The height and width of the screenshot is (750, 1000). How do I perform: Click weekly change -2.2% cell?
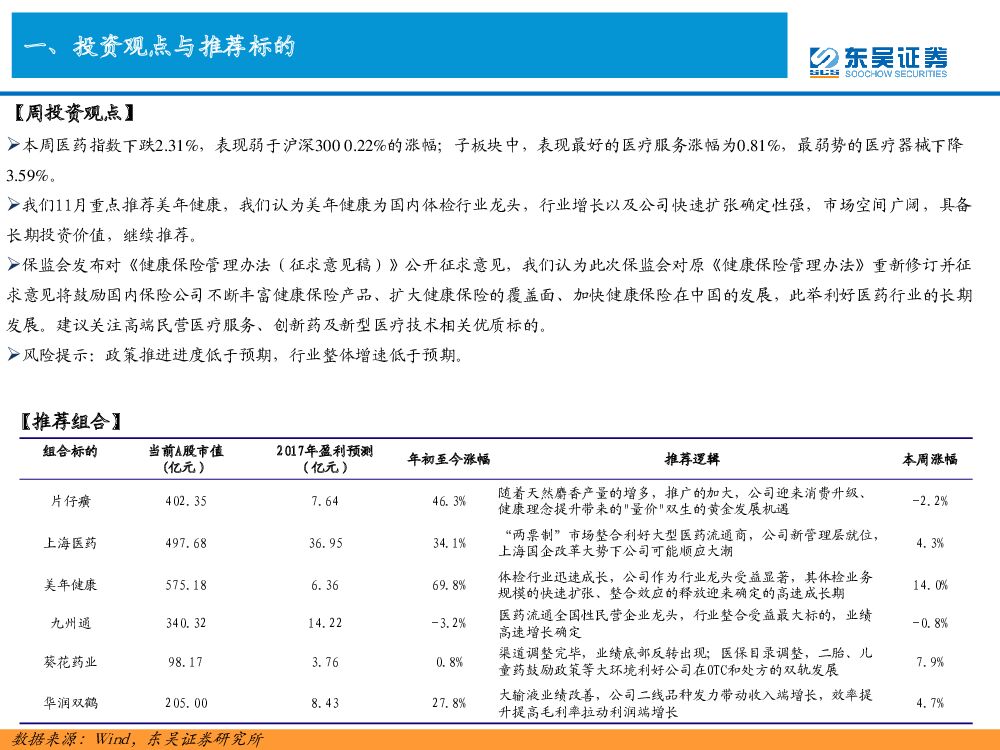(930, 501)
